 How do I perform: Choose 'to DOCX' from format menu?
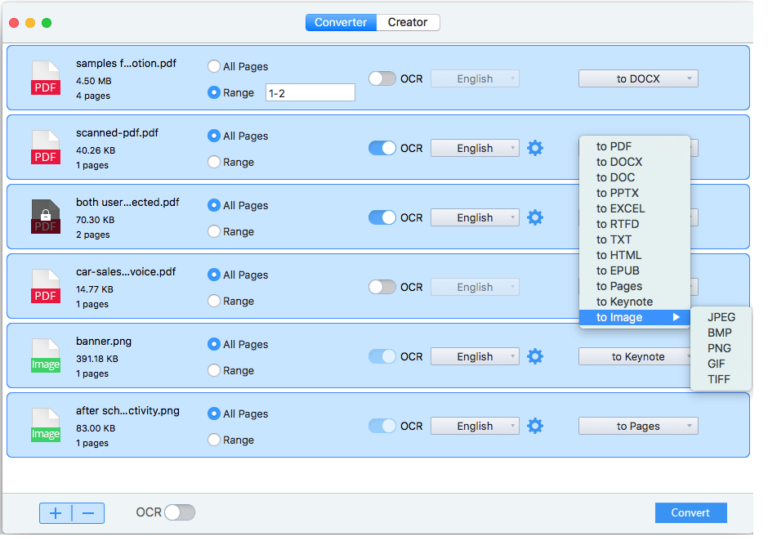click(x=635, y=162)
